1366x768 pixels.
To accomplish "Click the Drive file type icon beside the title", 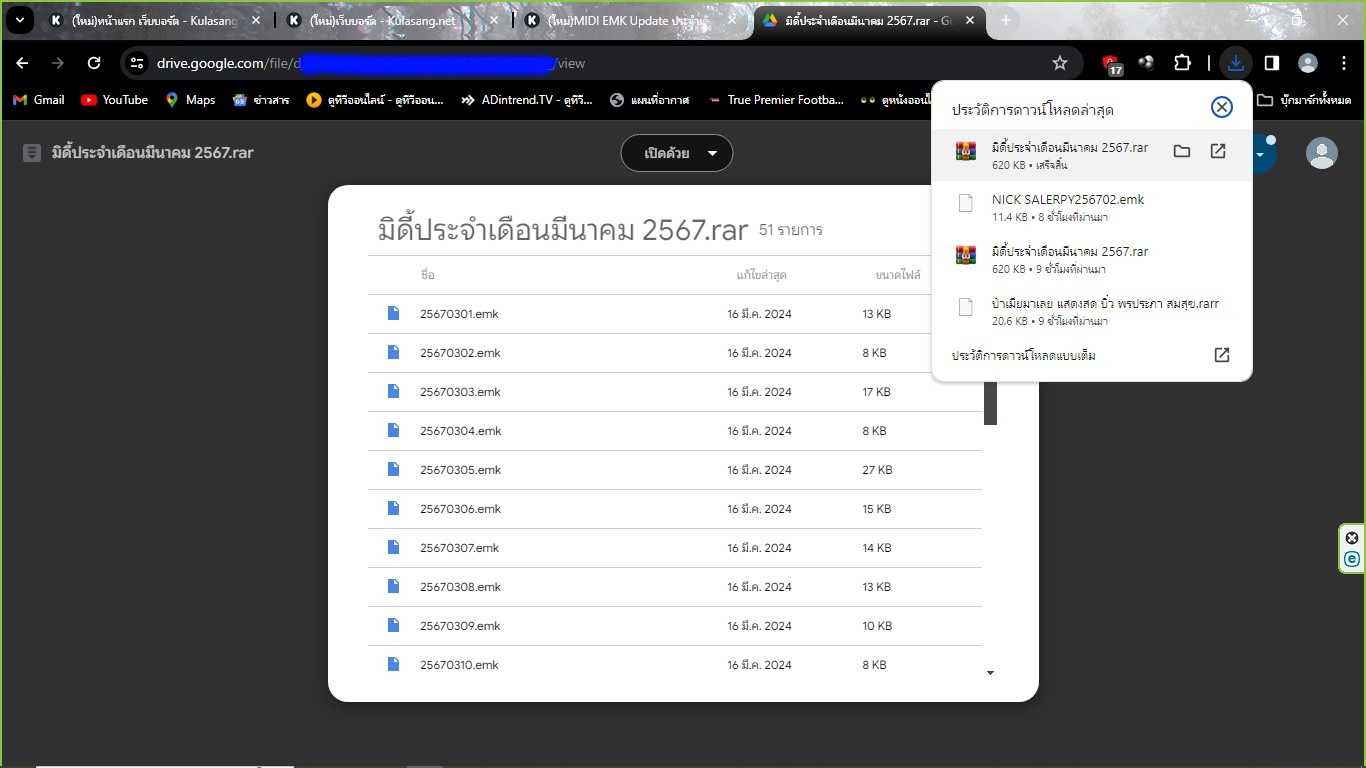I will pos(32,153).
